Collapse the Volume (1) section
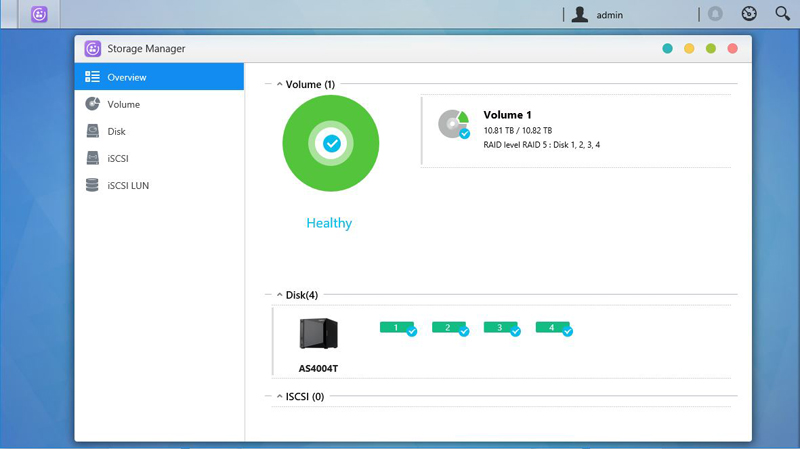 click(x=279, y=84)
